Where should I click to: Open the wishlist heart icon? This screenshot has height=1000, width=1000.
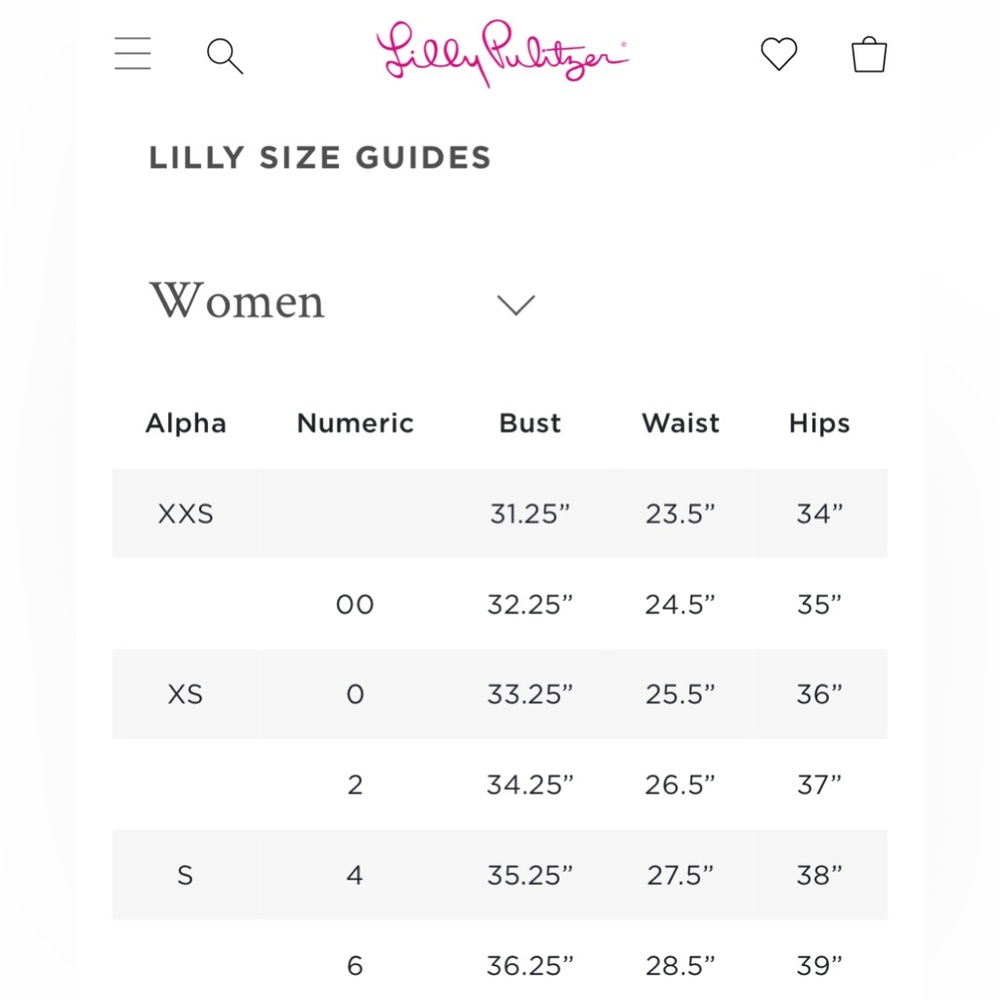[779, 54]
